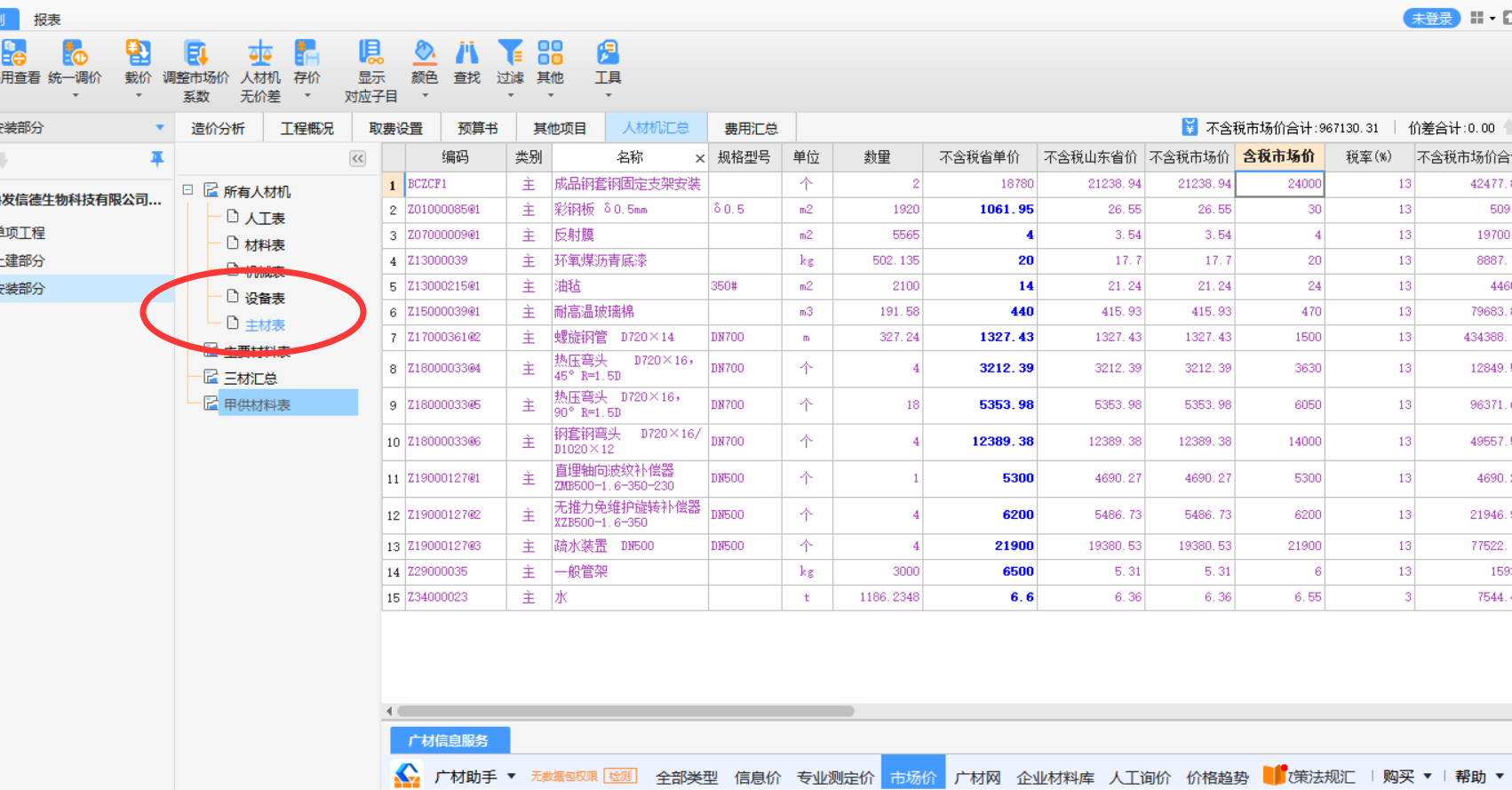This screenshot has width=1512, height=790.
Task: Click the 广材助手 logo icon
Action: (407, 776)
